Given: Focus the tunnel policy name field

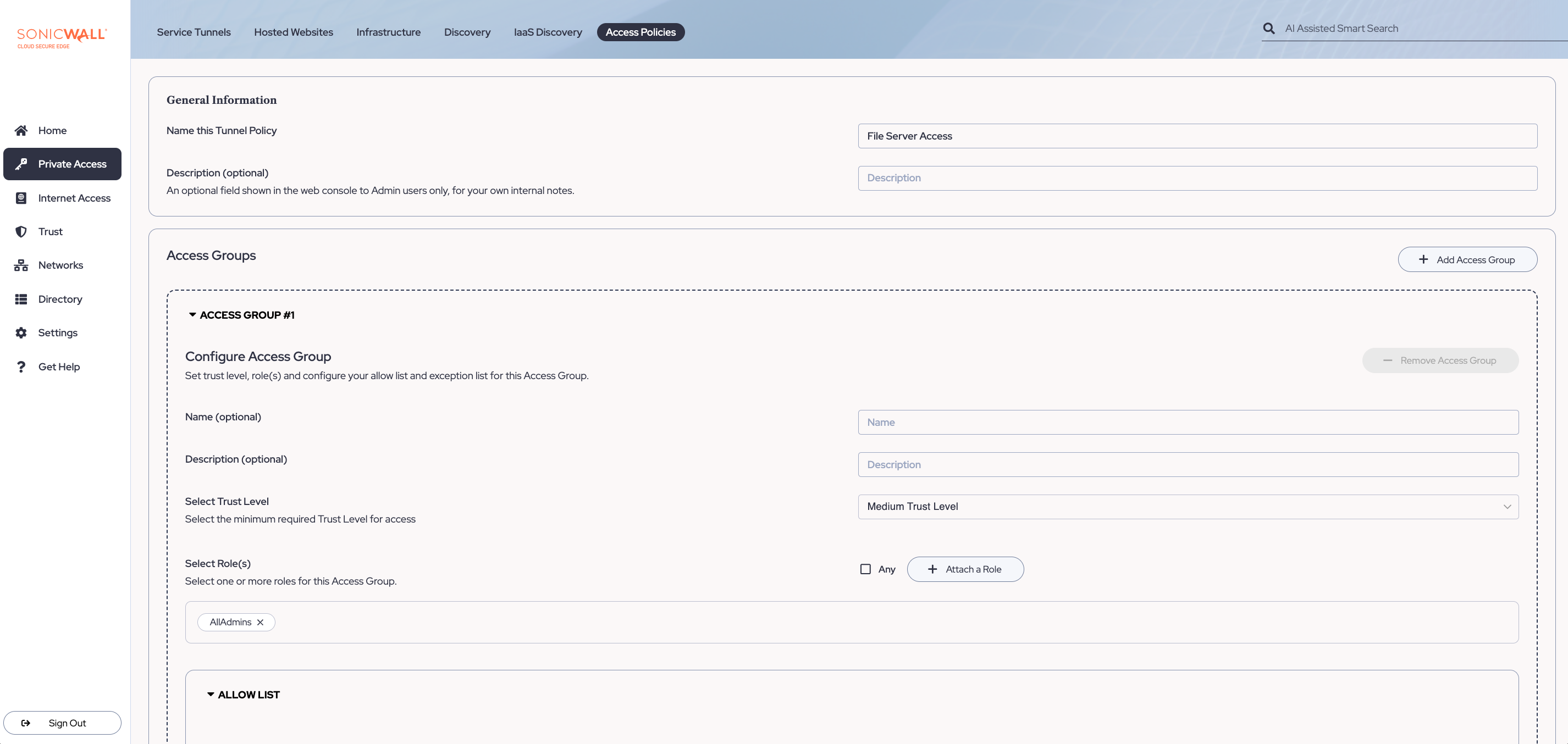Looking at the screenshot, I should pyautogui.click(x=1197, y=136).
